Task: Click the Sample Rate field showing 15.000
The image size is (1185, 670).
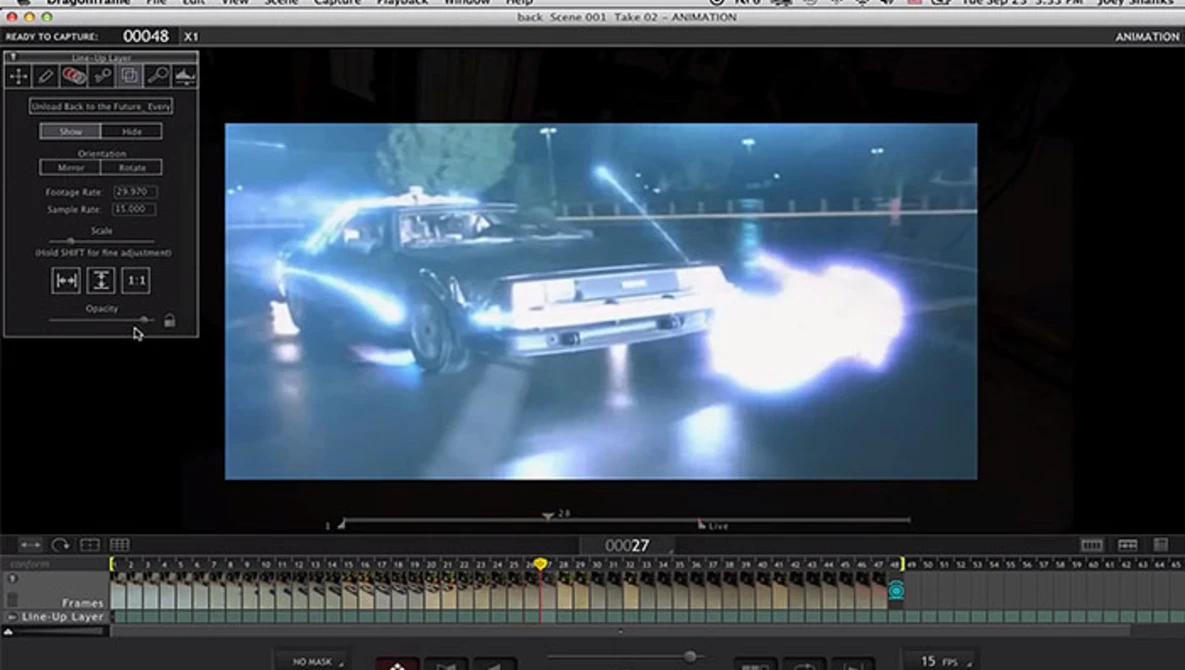Action: point(135,209)
